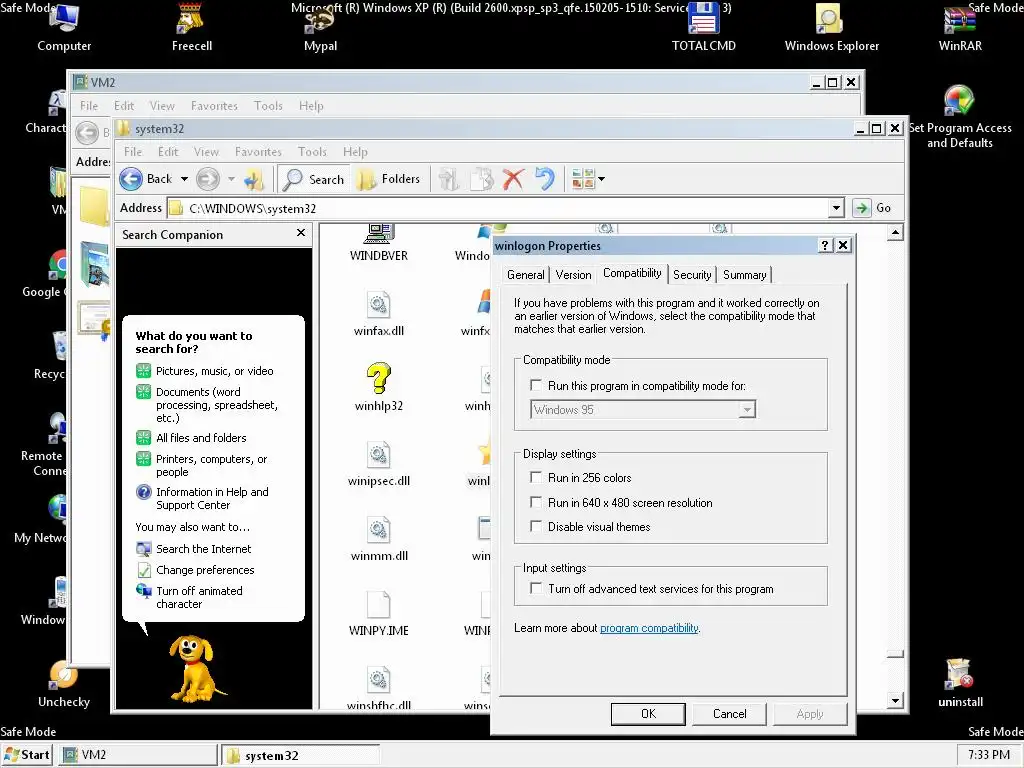This screenshot has height=768, width=1024.
Task: Click the red Delete X toolbar icon
Action: pyautogui.click(x=513, y=179)
